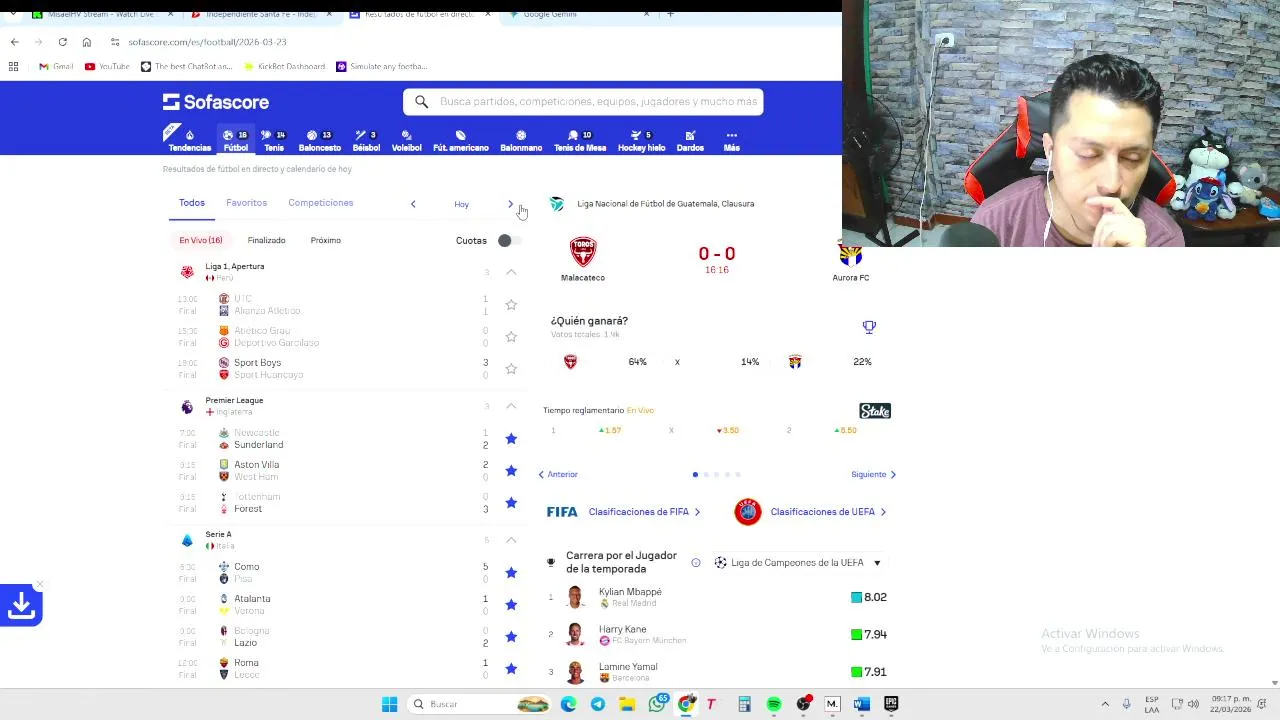Go to the next day arrow

tap(510, 204)
